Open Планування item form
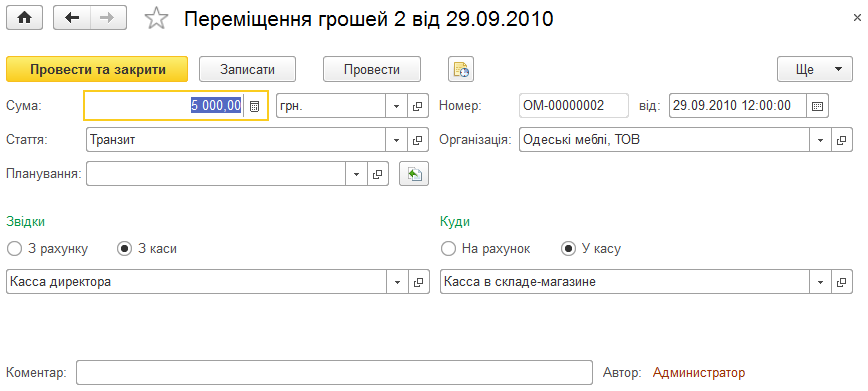The image size is (868, 391). coord(378,174)
